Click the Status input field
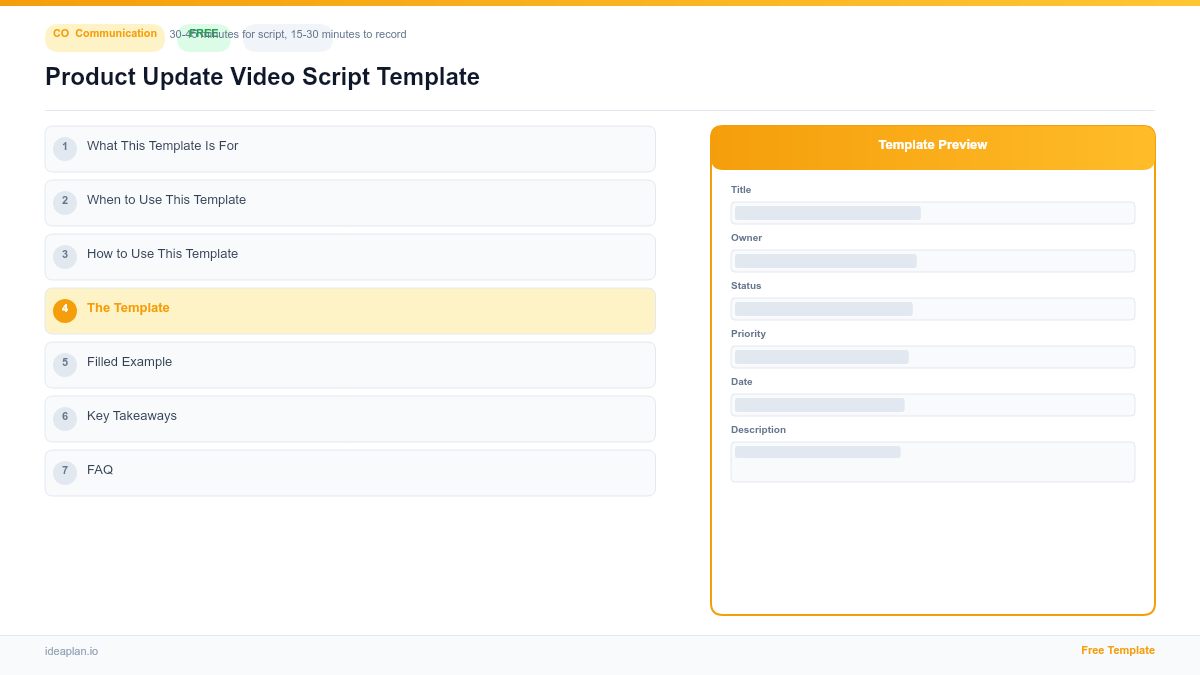This screenshot has width=1200, height=675. (x=933, y=309)
